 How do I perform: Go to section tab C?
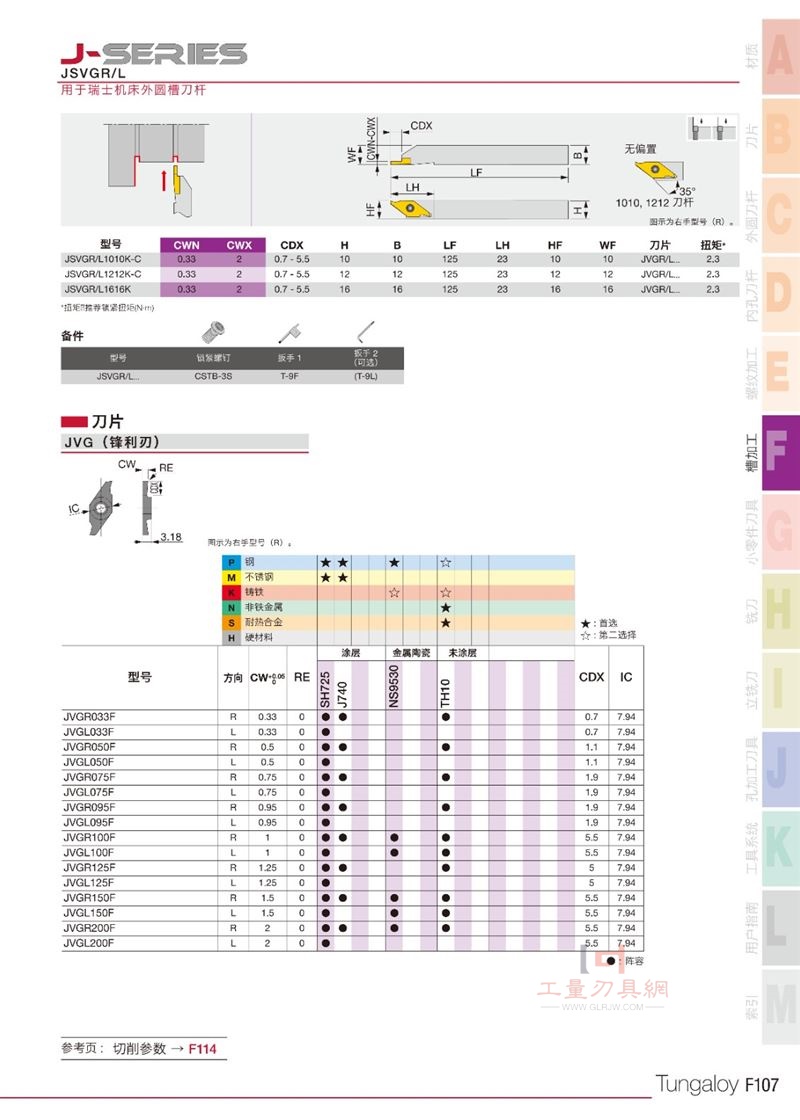click(780, 216)
